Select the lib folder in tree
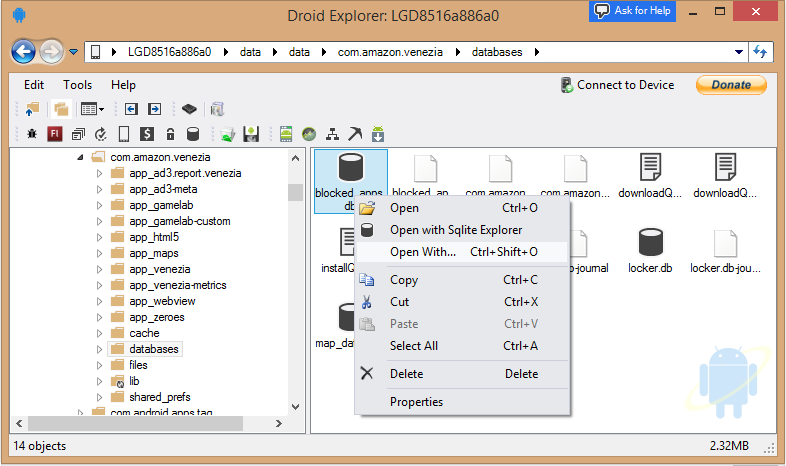786x466 pixels. pos(134,381)
